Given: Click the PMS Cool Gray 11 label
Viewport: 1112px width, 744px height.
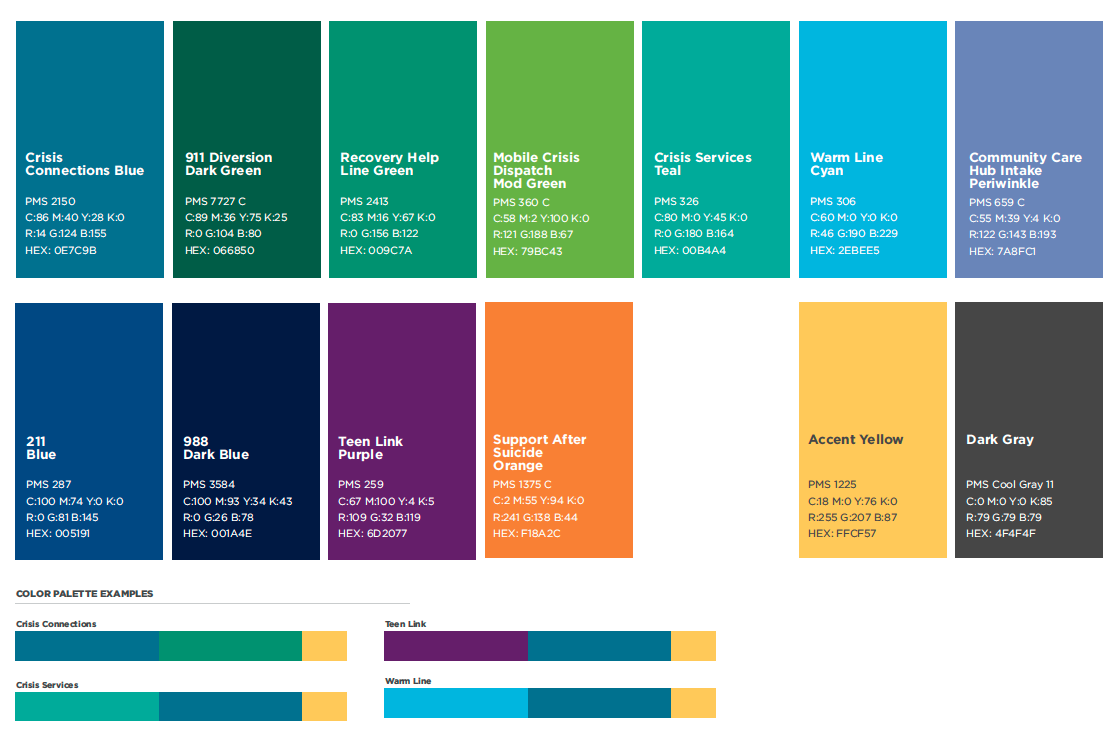Looking at the screenshot, I should pyautogui.click(x=1008, y=484).
